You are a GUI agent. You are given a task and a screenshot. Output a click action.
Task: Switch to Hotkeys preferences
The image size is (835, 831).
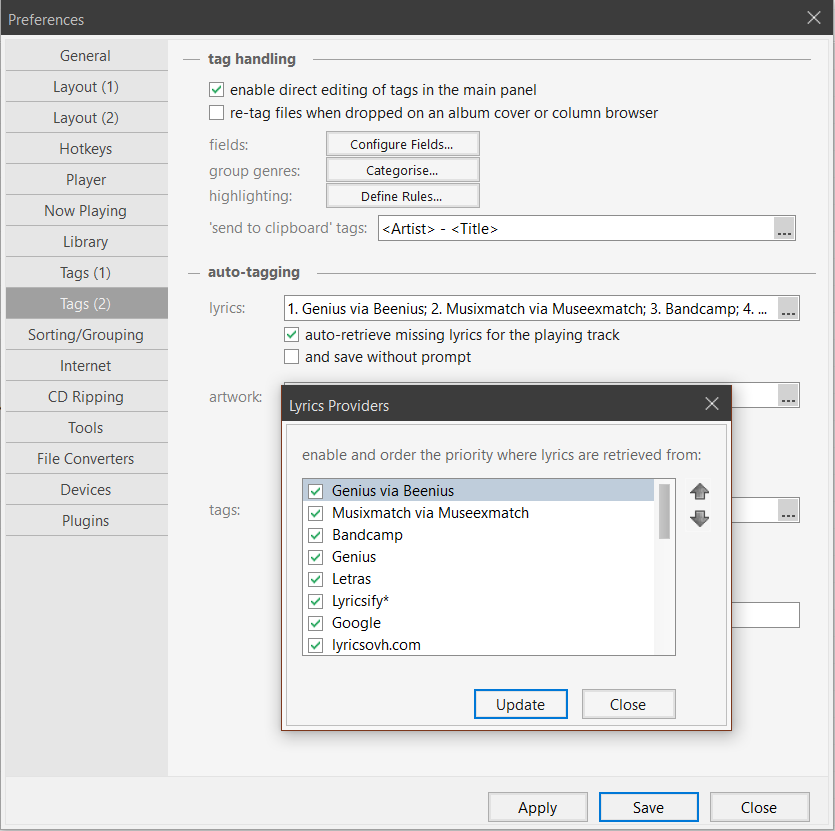click(x=86, y=149)
